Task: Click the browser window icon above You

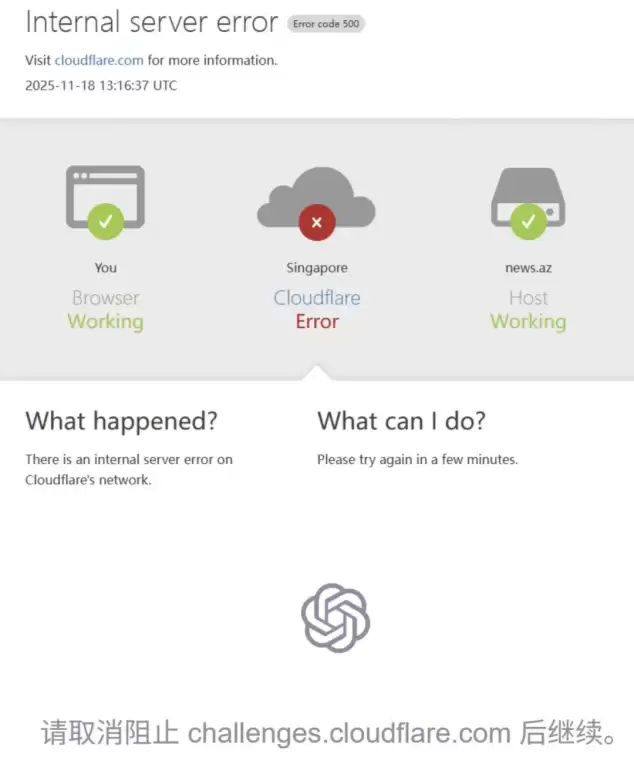Action: click(x=105, y=197)
